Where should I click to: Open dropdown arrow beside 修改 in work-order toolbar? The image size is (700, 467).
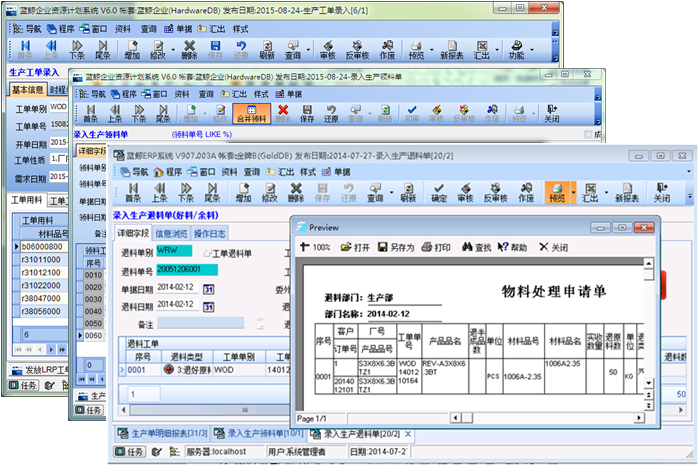pyautogui.click(x=173, y=50)
